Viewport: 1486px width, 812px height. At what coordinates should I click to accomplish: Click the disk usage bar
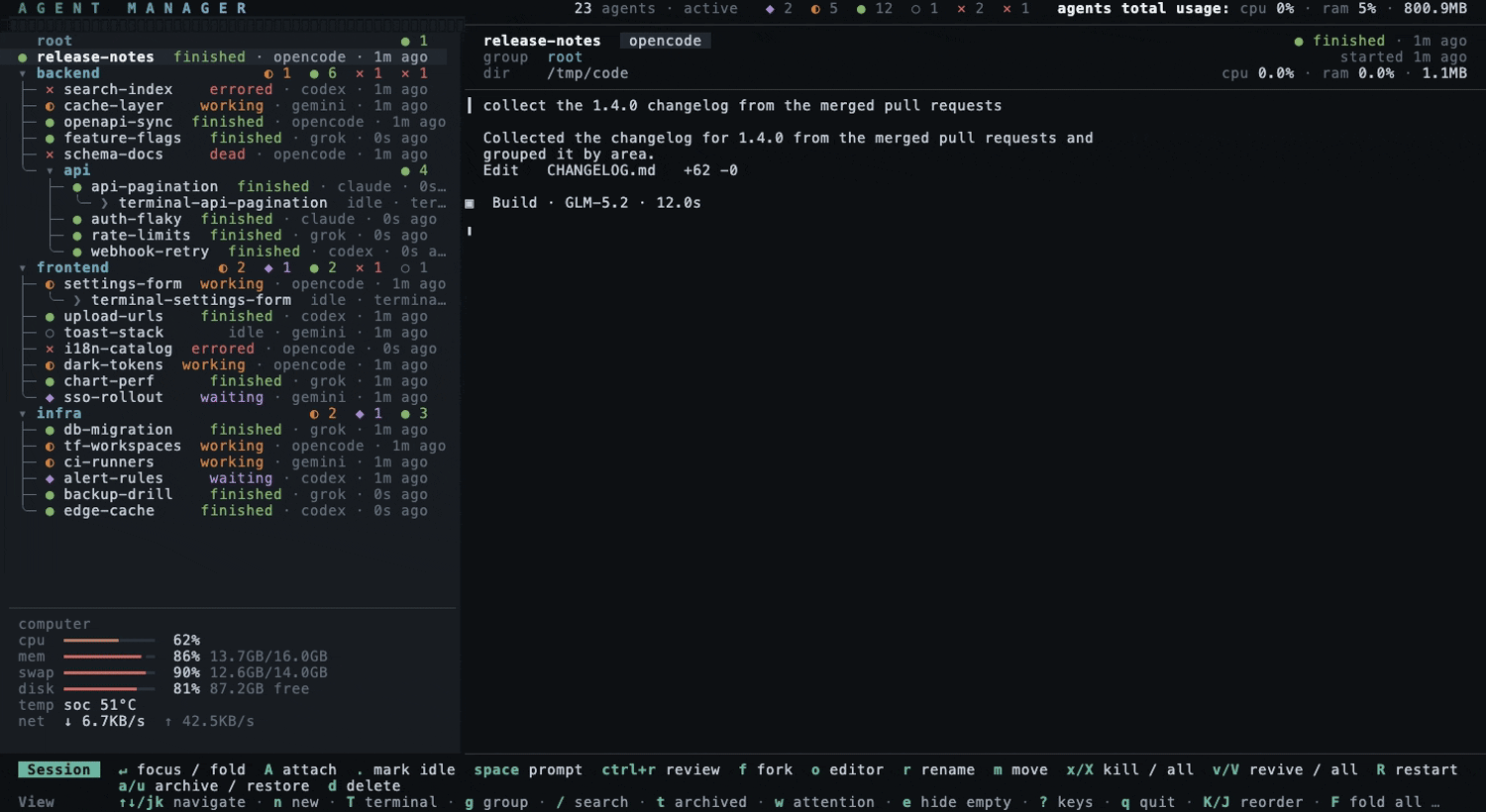[109, 689]
